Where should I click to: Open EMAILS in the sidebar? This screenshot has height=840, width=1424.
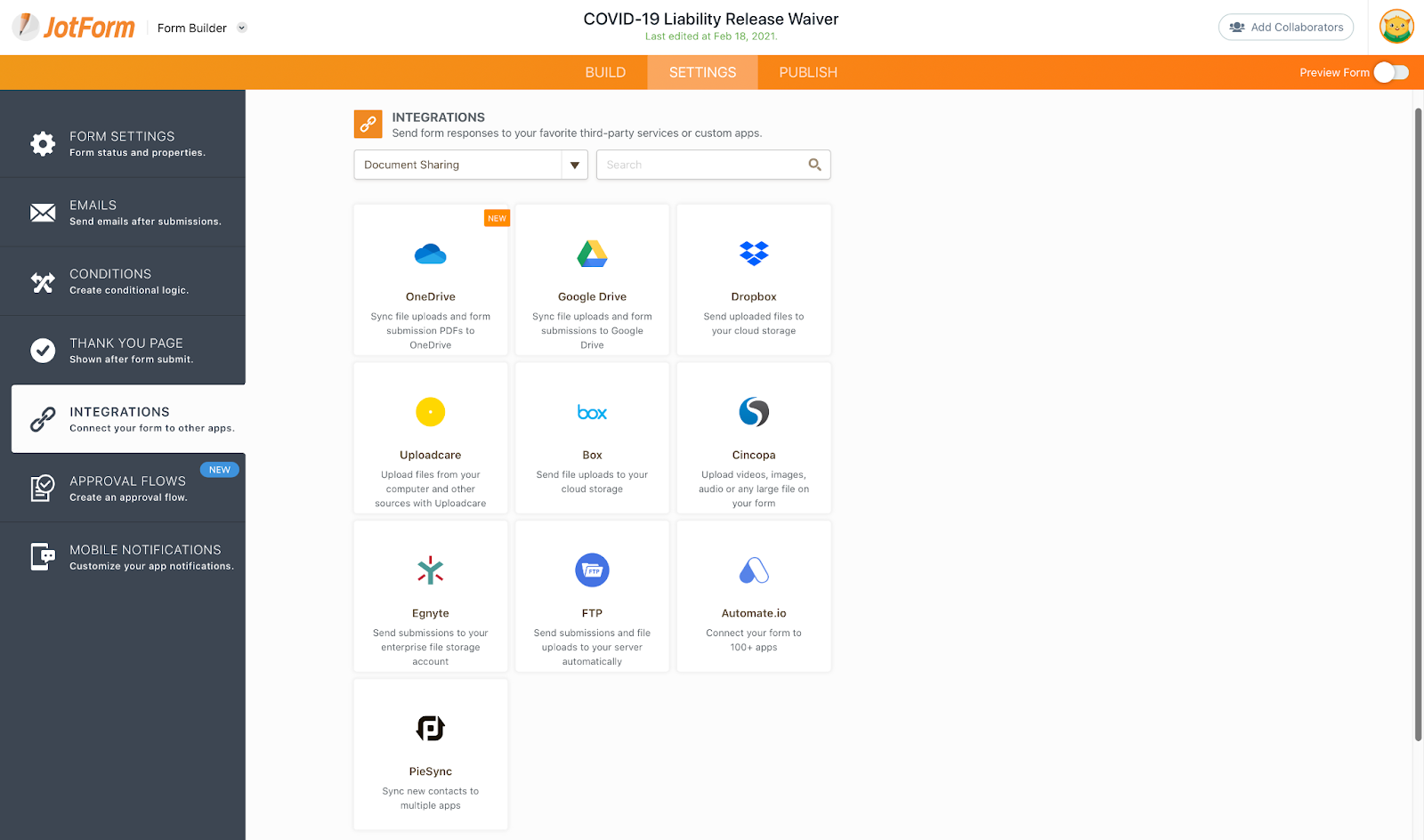(123, 213)
